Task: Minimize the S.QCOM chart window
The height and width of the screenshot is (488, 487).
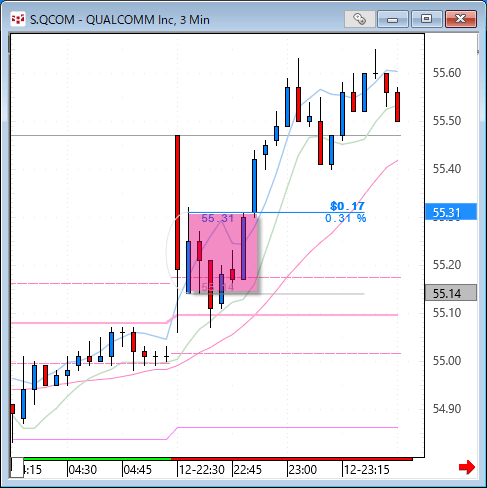Action: (x=393, y=19)
